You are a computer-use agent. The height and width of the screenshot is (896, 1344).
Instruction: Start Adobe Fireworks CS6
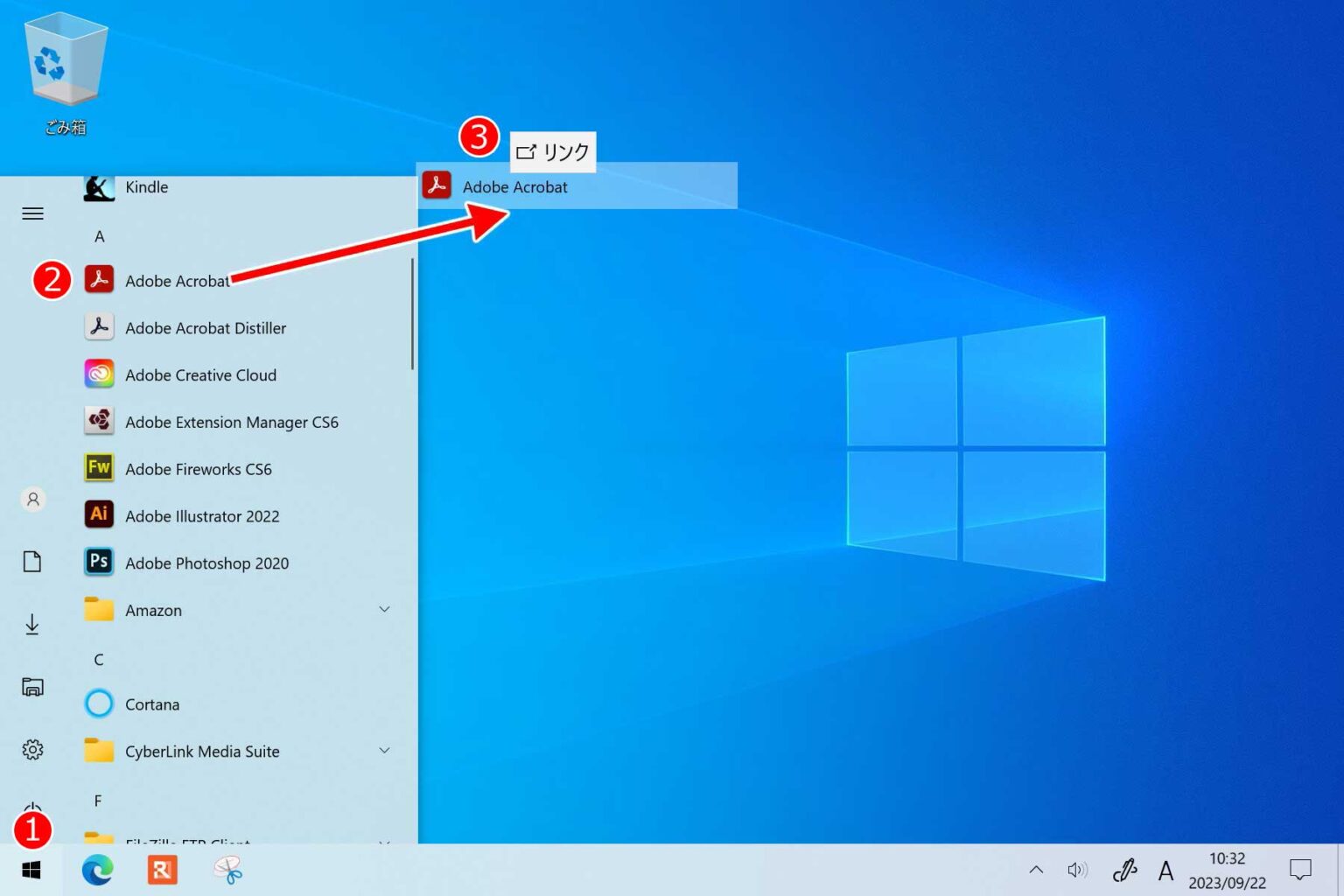click(198, 469)
